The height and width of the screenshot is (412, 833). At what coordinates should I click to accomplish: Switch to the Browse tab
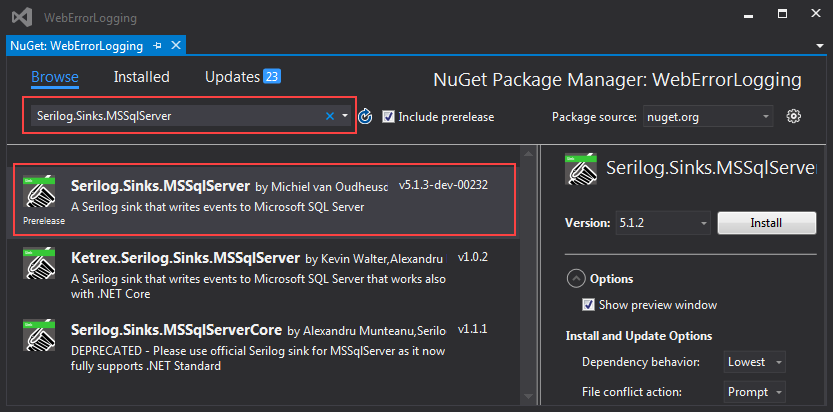point(55,77)
